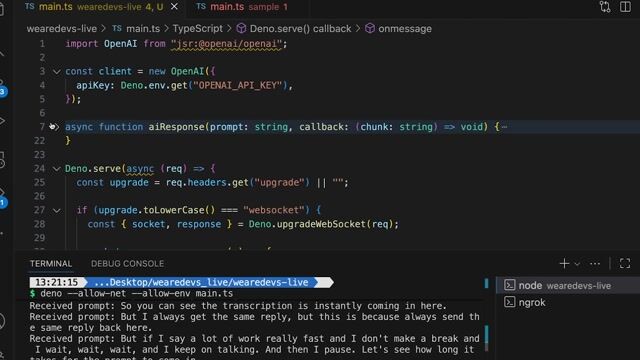Click line number 25 in the gutter
Image resolution: width=640 pixels, height=360 pixels.
click(x=40, y=182)
